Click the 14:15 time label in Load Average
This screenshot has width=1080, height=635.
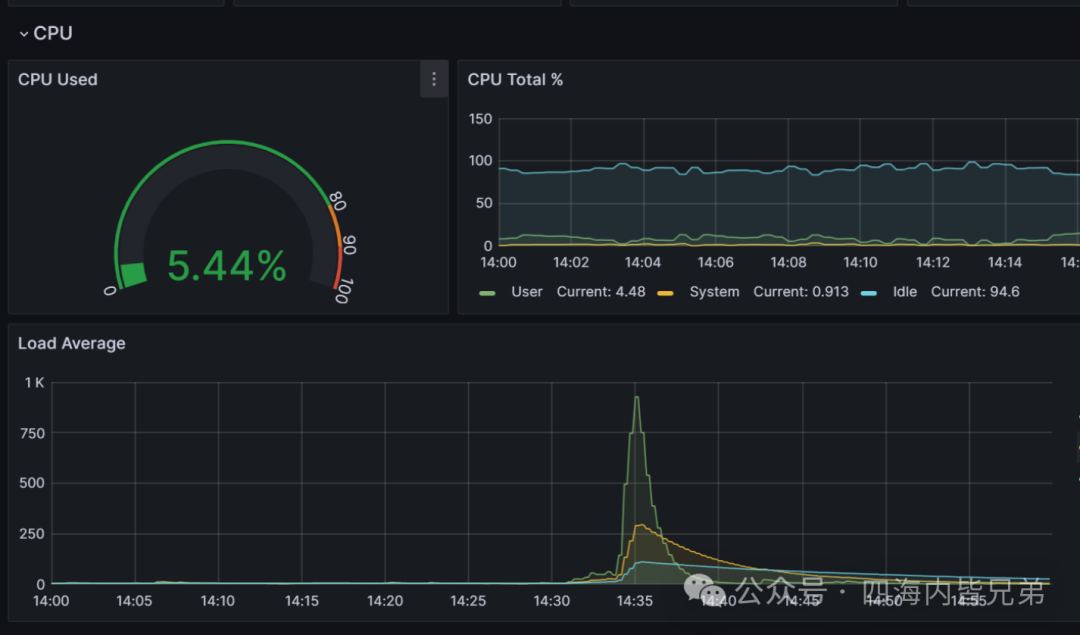(x=302, y=601)
